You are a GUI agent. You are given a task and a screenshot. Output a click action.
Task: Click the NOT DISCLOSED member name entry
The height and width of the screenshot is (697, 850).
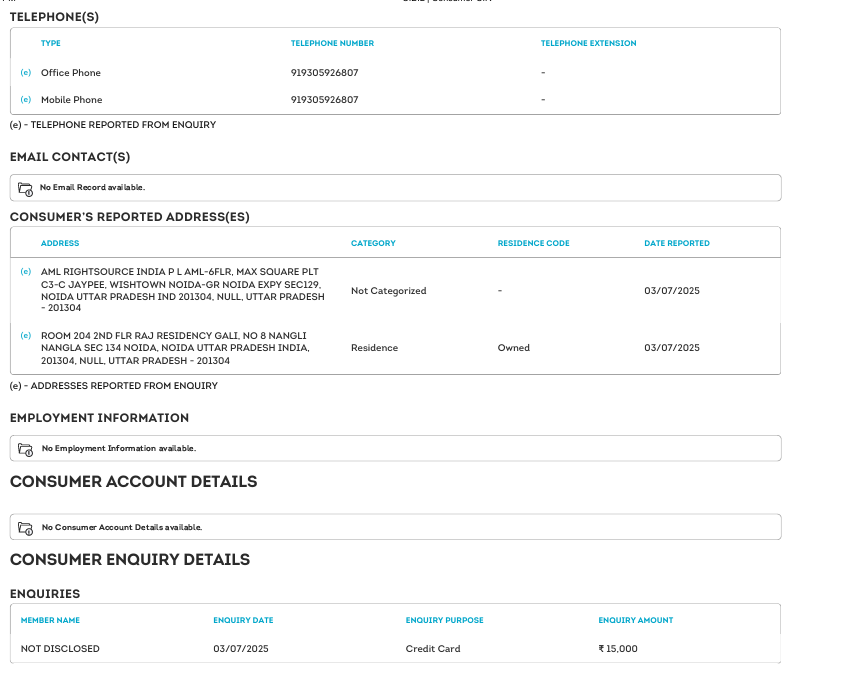pos(60,649)
